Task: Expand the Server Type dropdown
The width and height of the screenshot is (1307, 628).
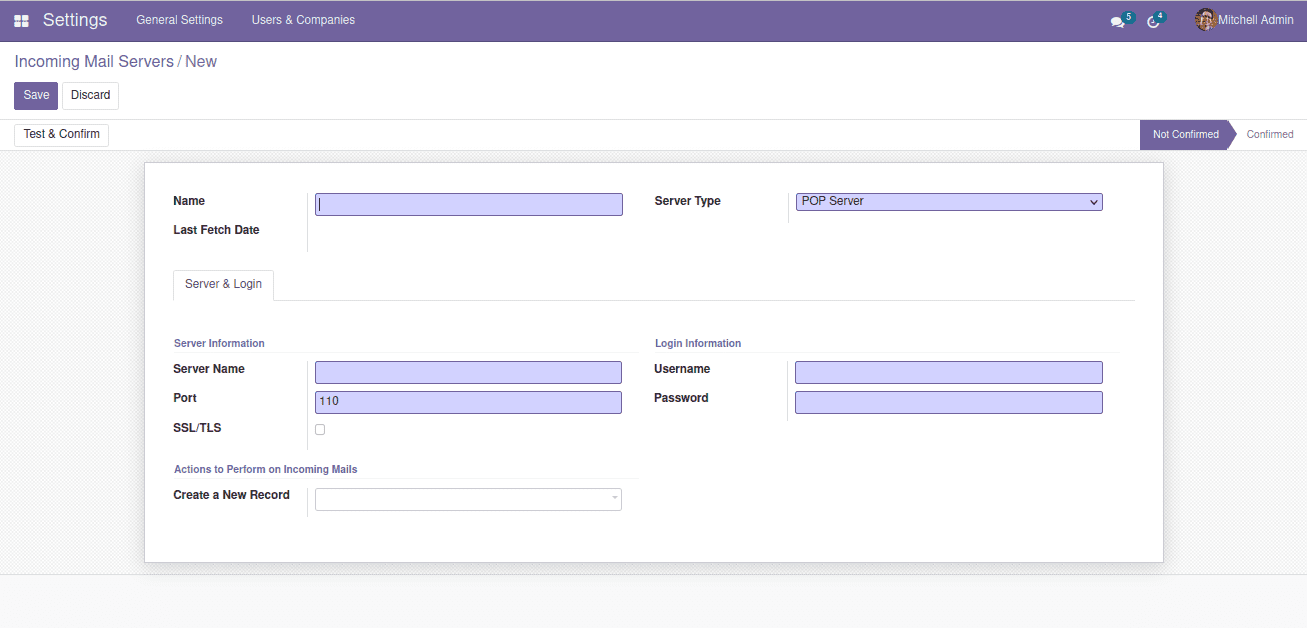Action: tap(948, 202)
